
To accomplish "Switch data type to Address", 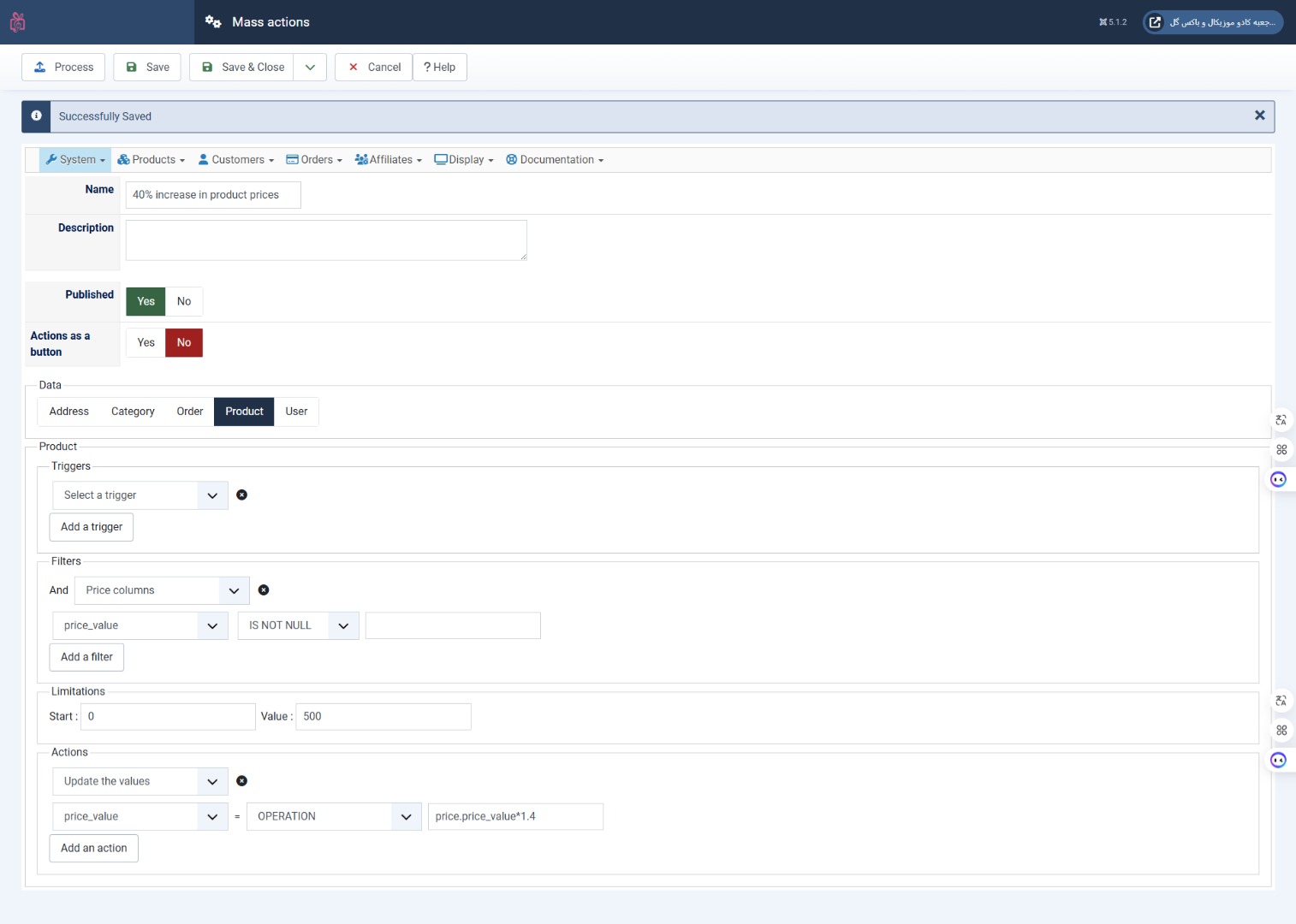I will click(x=69, y=412).
